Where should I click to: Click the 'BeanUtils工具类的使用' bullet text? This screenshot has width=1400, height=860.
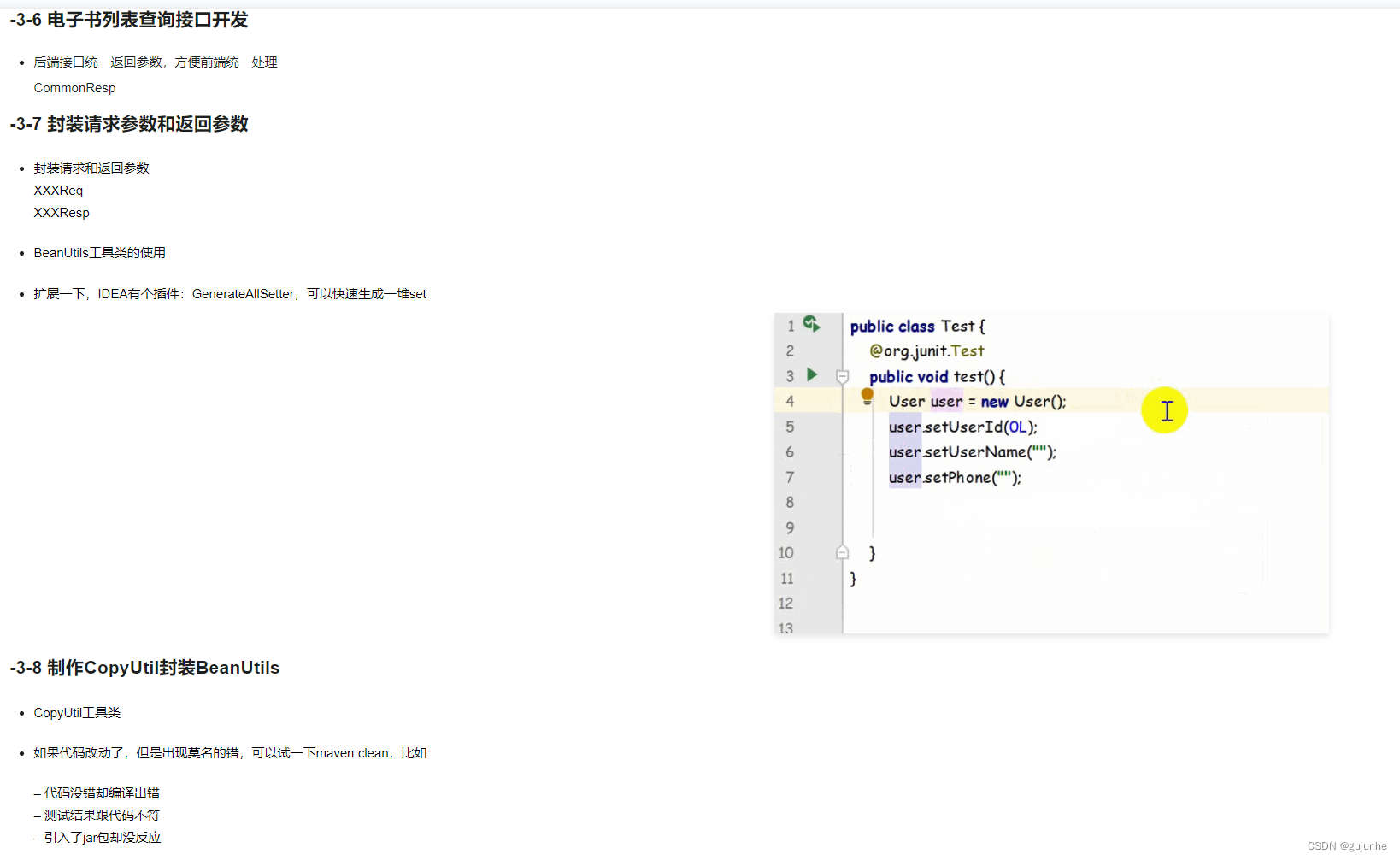pyautogui.click(x=99, y=253)
